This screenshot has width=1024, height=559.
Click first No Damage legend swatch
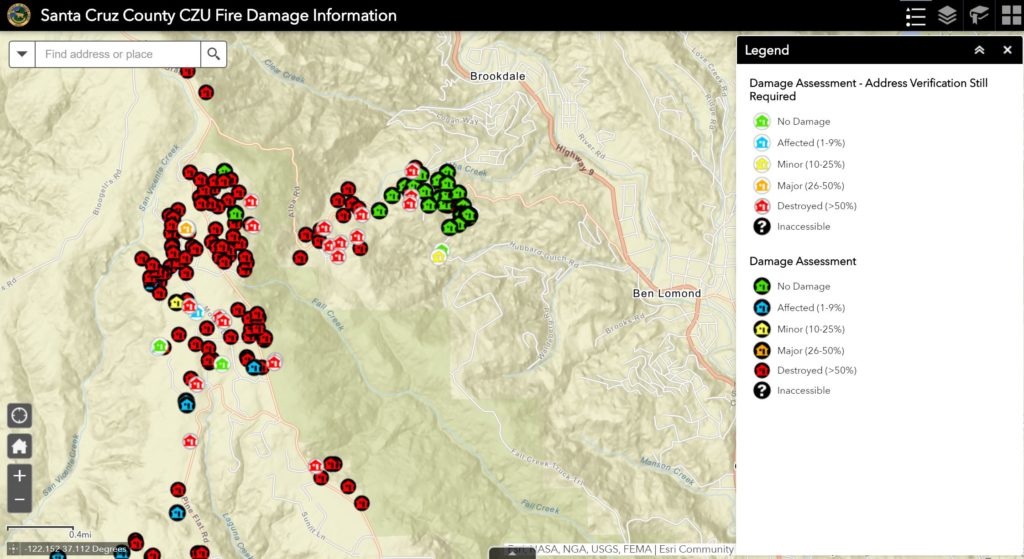coord(761,121)
